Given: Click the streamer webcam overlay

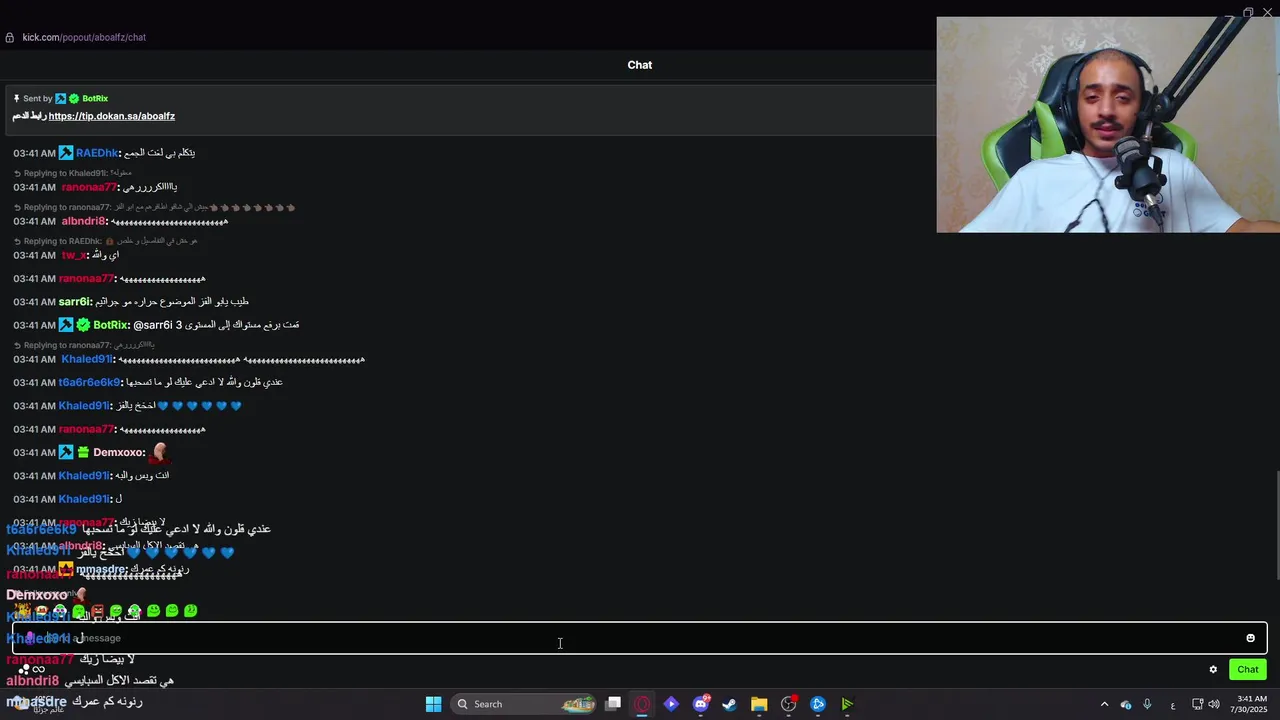Looking at the screenshot, I should (x=1108, y=125).
